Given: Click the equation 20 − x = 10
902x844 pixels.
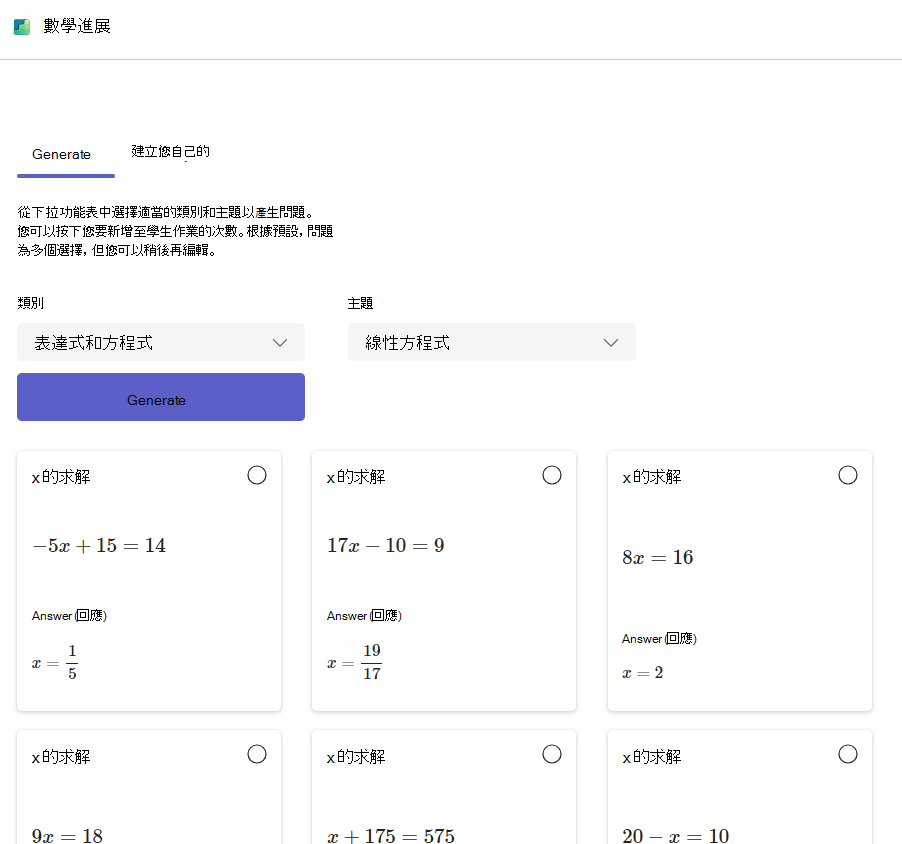Looking at the screenshot, I should coord(675,835).
